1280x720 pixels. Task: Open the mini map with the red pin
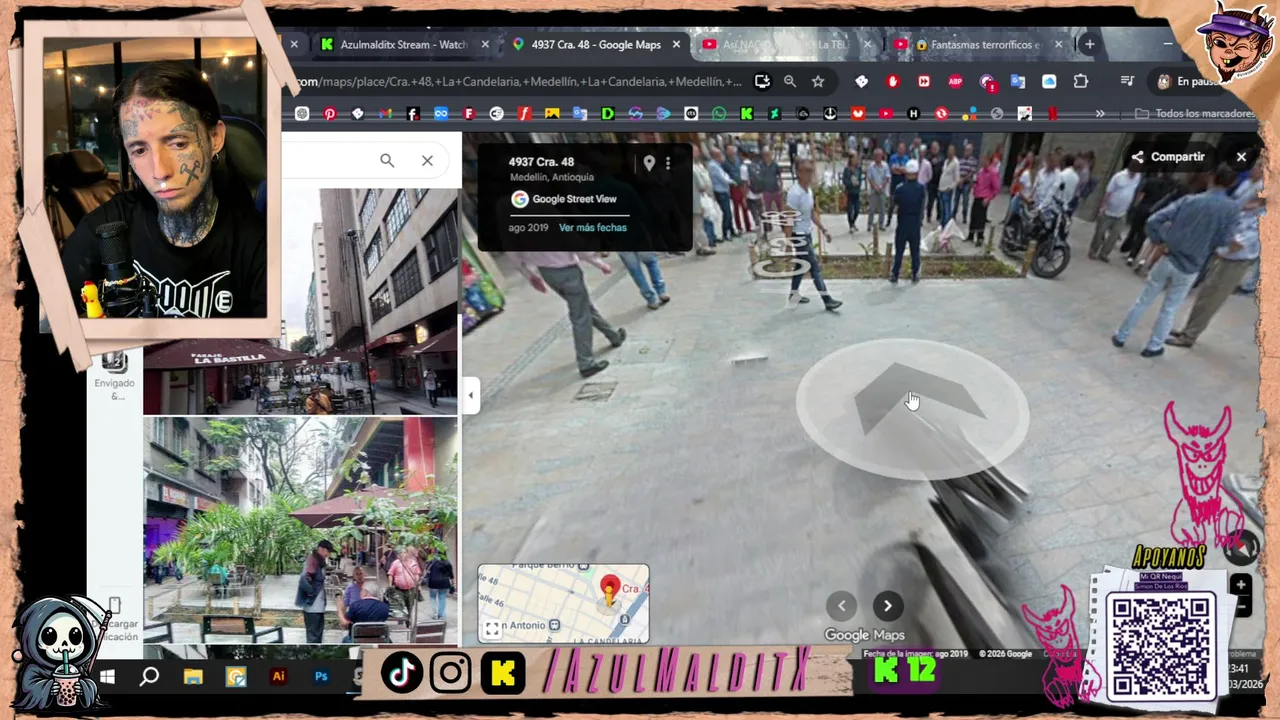click(x=563, y=603)
